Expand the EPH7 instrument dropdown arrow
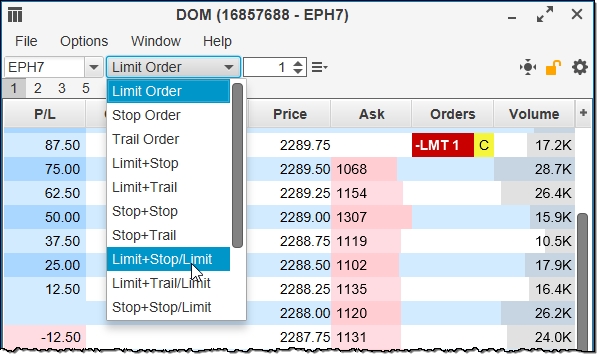600x360 pixels. pyautogui.click(x=94, y=67)
